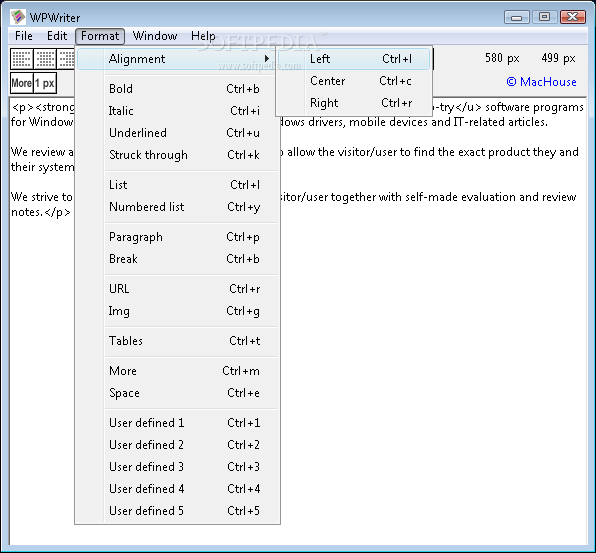Image resolution: width=596 pixels, height=553 pixels.
Task: Maximize the WPWriter window
Action: (x=544, y=17)
